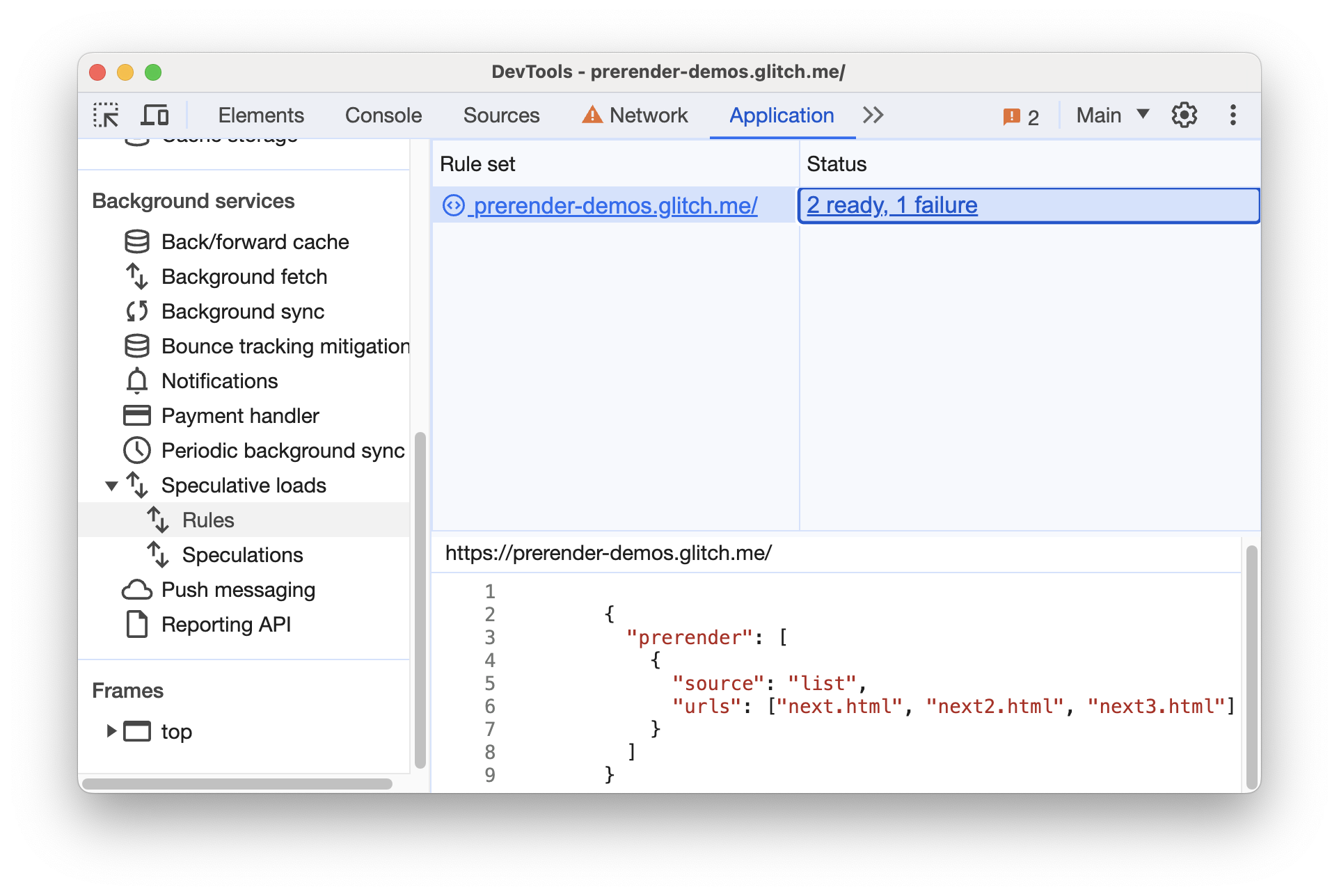
Task: Select the Speculations sub-item
Action: 242,554
